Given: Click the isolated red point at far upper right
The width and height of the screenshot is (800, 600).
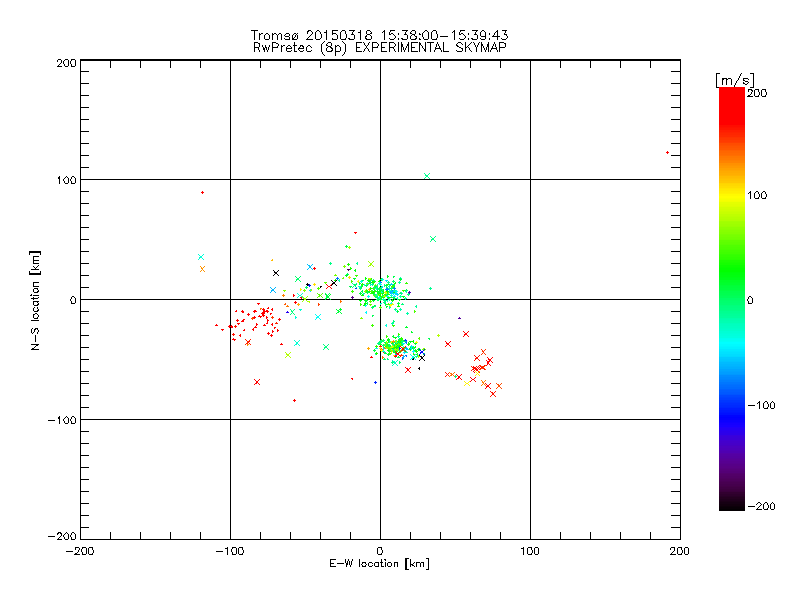Looking at the screenshot, I should [x=667, y=153].
